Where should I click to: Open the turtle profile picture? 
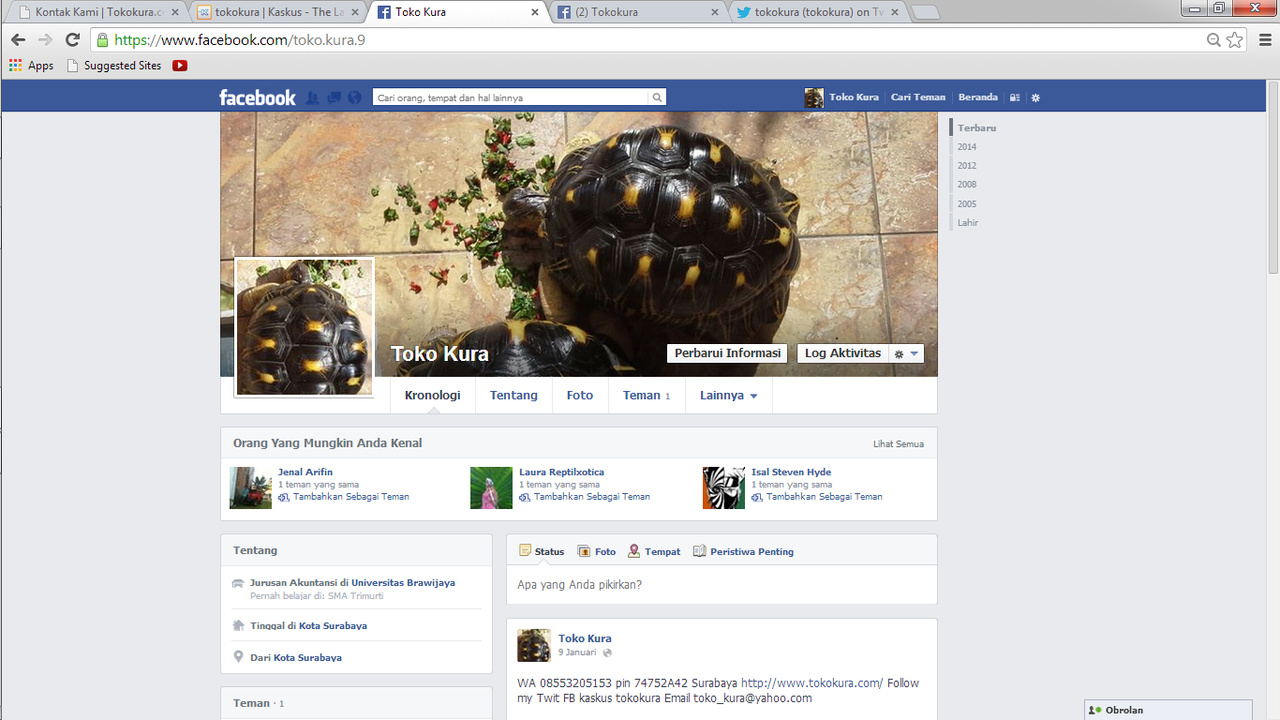(304, 327)
